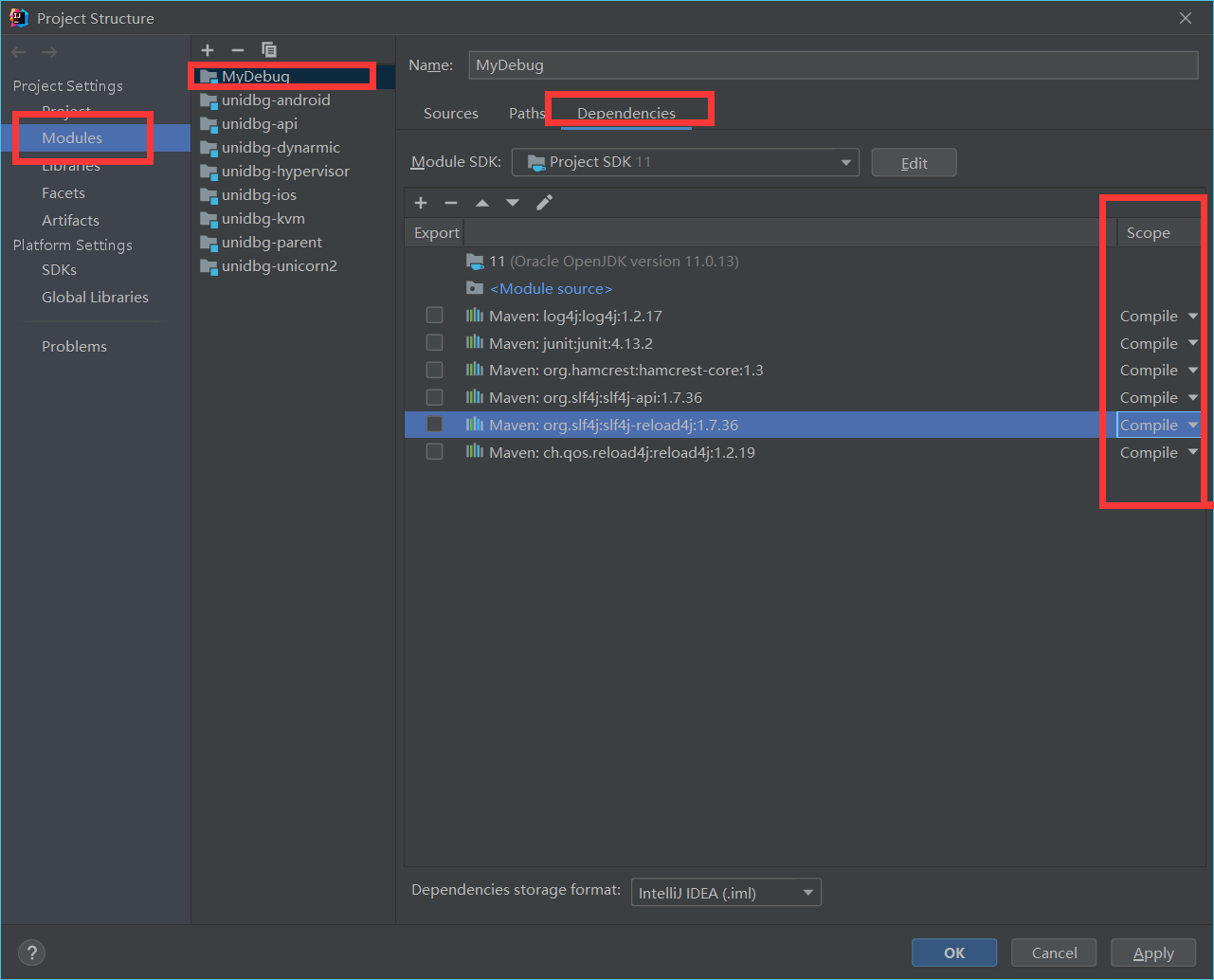Click the Export column header

(x=437, y=233)
